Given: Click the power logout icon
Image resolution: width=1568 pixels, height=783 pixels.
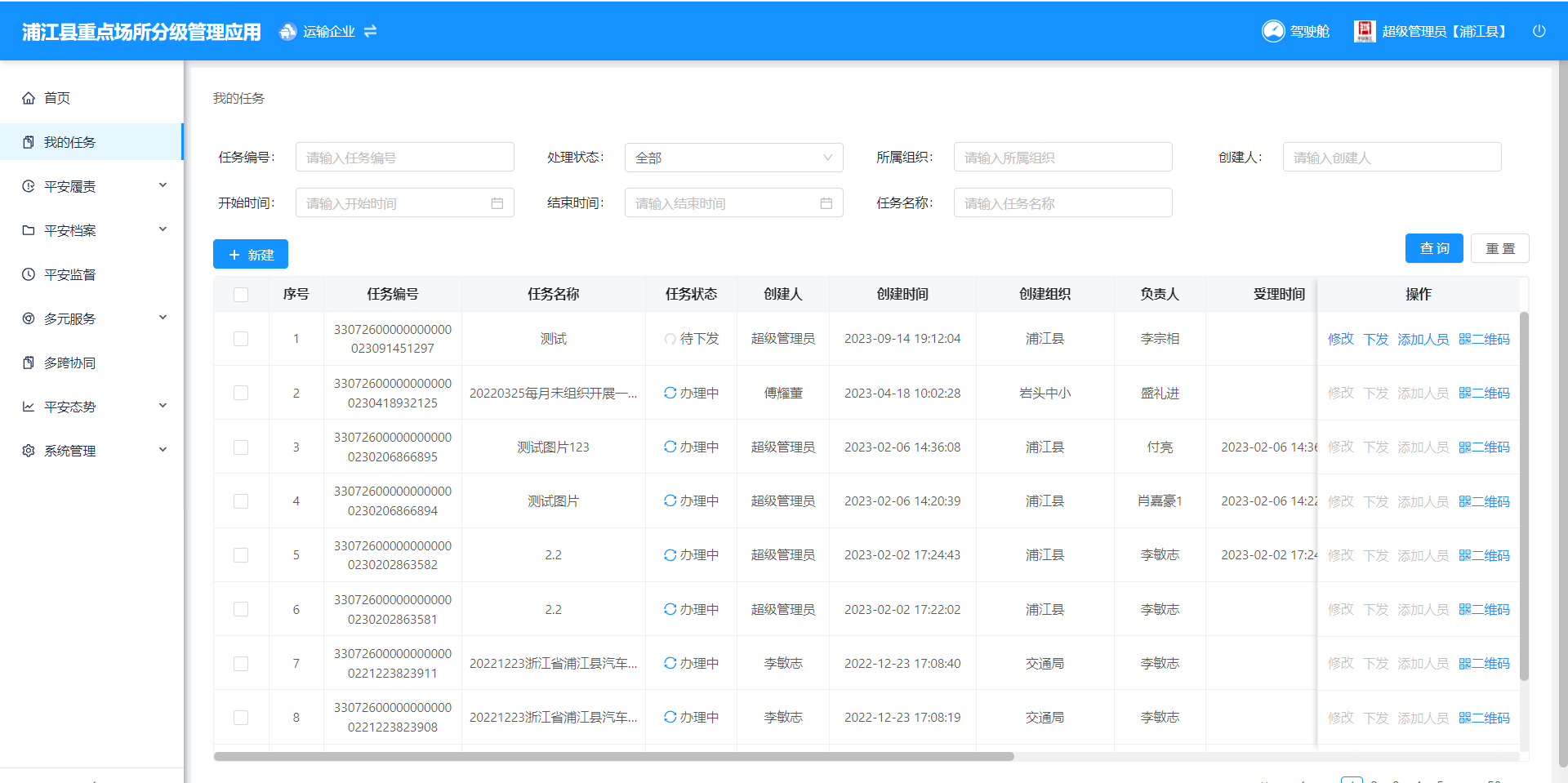Looking at the screenshot, I should click(1539, 31).
